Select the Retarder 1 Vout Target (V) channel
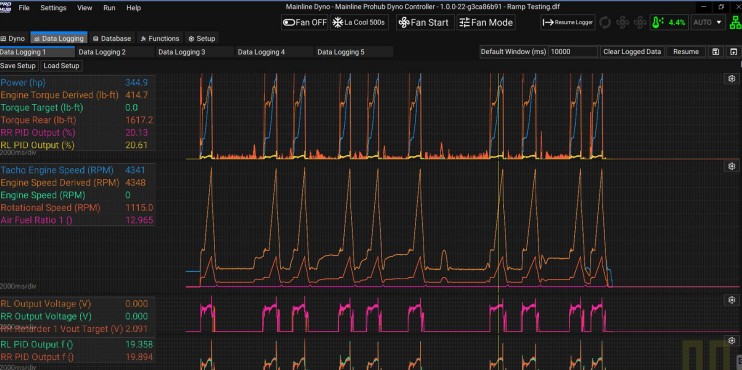742x370 pixels. tap(62, 329)
